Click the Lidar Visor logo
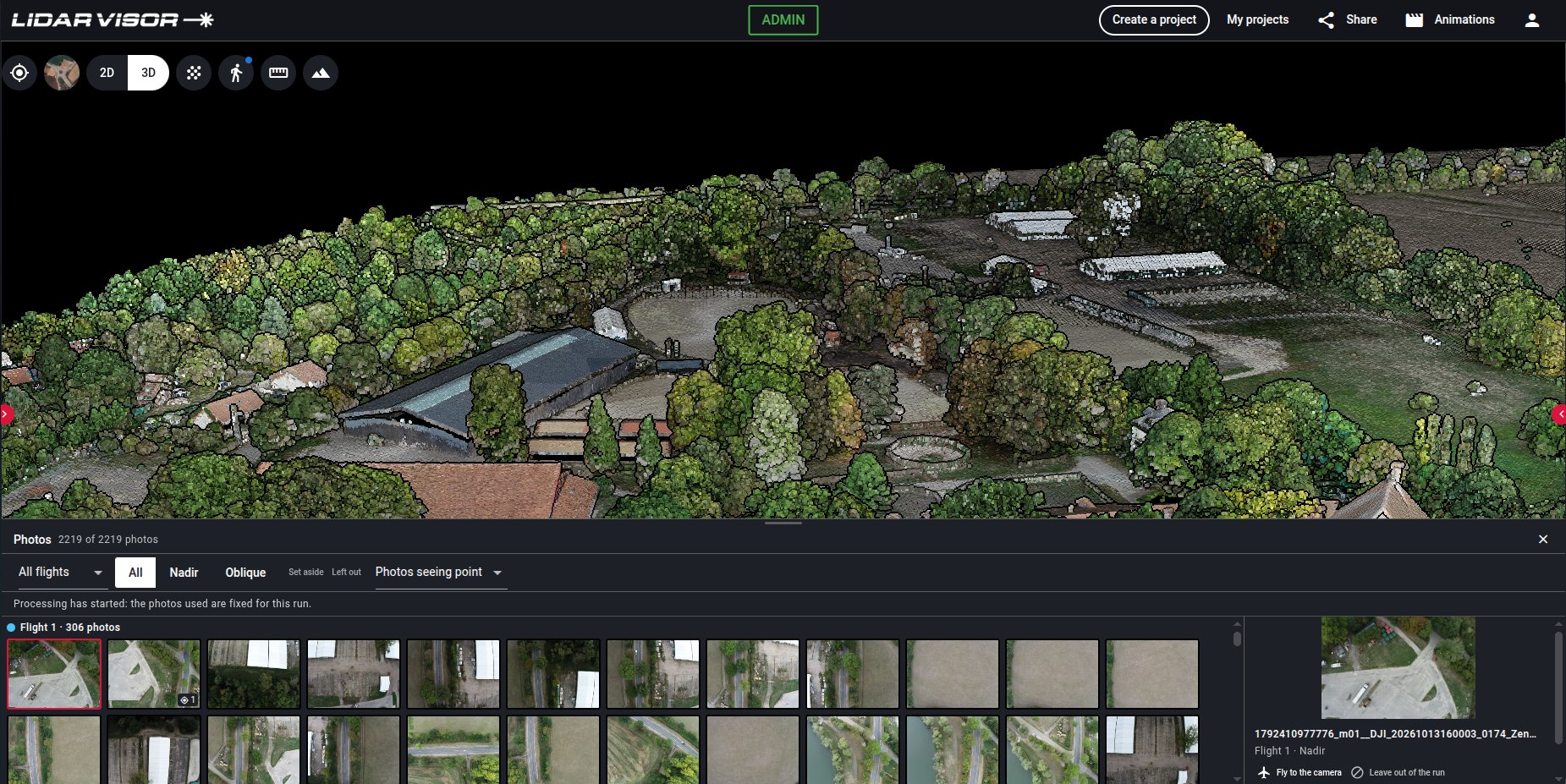Image resolution: width=1566 pixels, height=784 pixels. click(x=112, y=19)
